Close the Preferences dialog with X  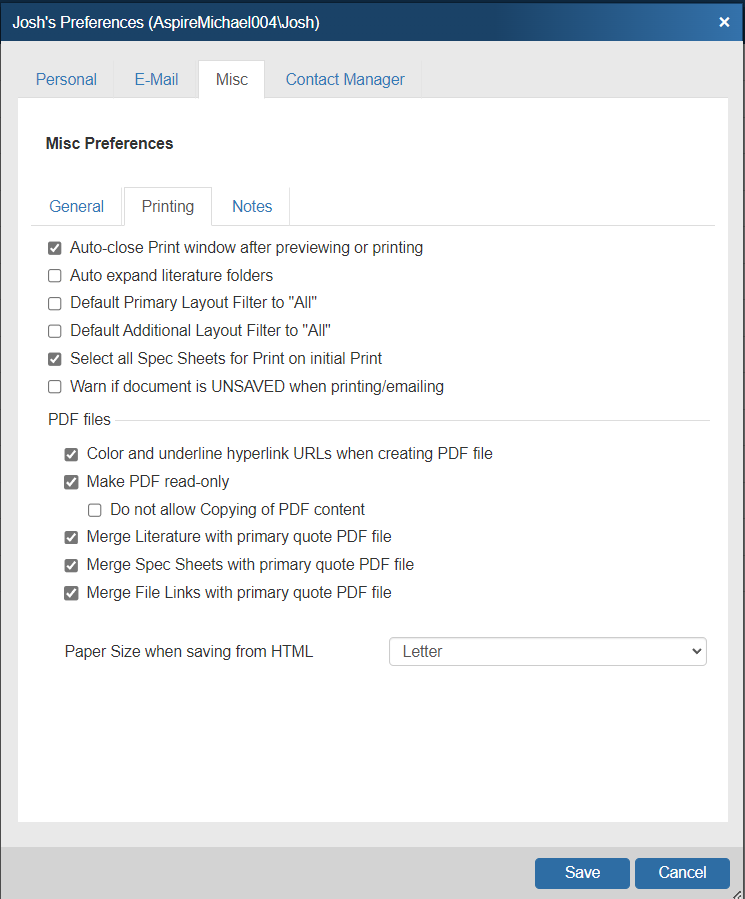click(724, 22)
